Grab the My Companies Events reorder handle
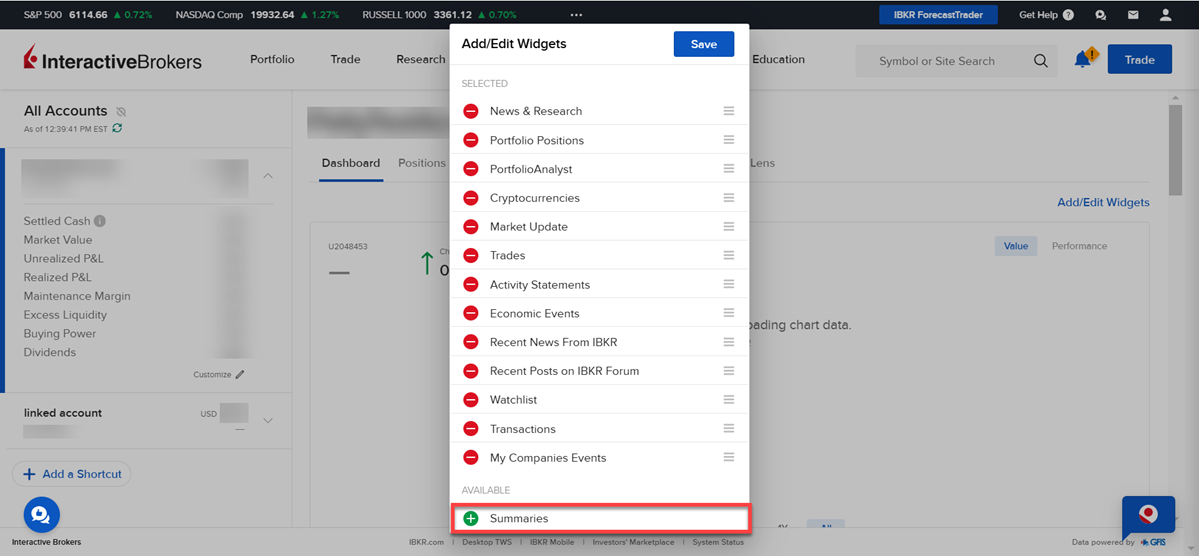 [729, 457]
